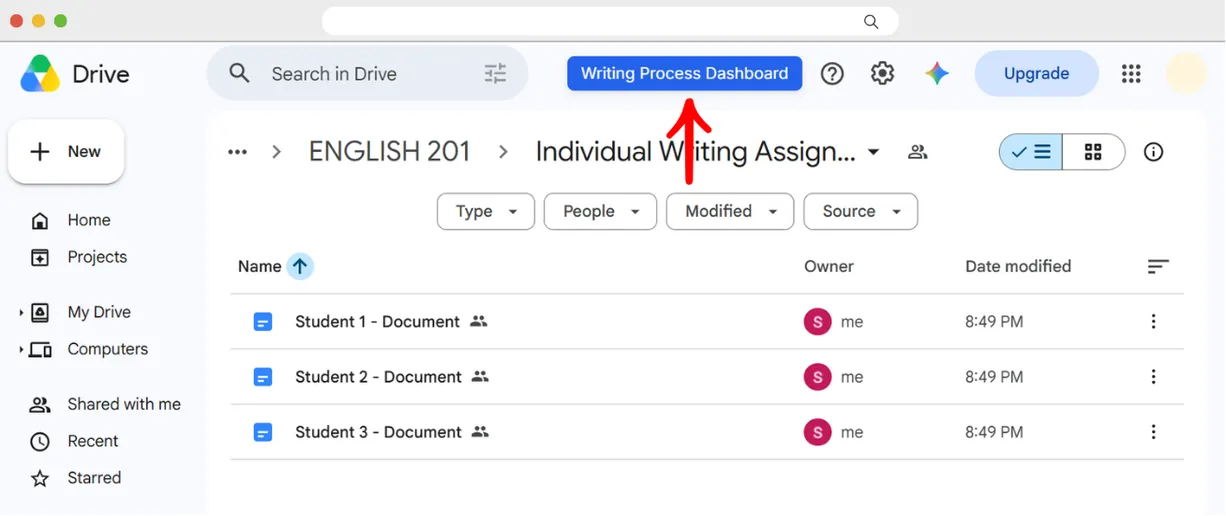Click the Owner column header
The image size is (1226, 516).
[829, 266]
